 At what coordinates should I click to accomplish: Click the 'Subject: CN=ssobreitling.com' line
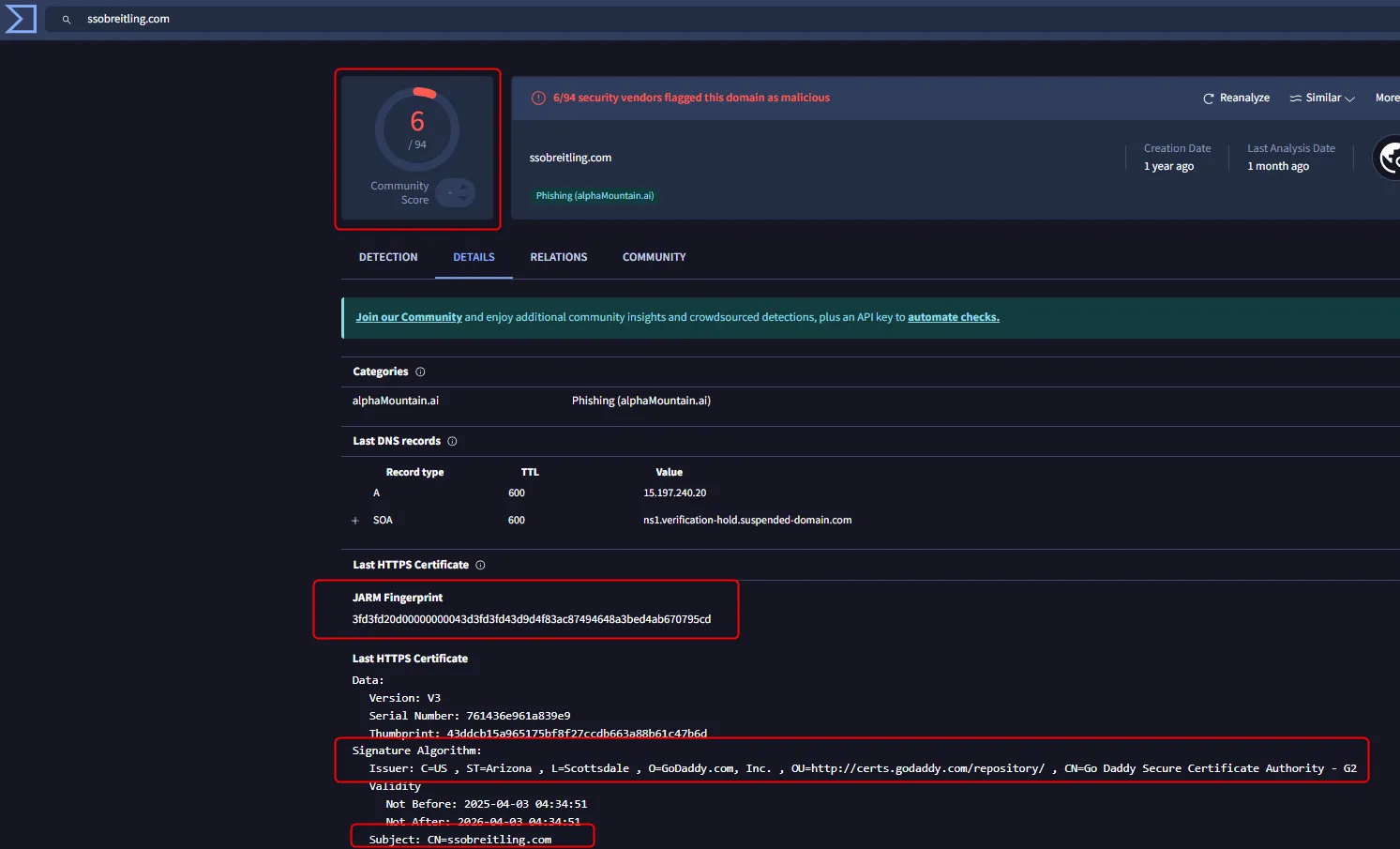(x=460, y=840)
